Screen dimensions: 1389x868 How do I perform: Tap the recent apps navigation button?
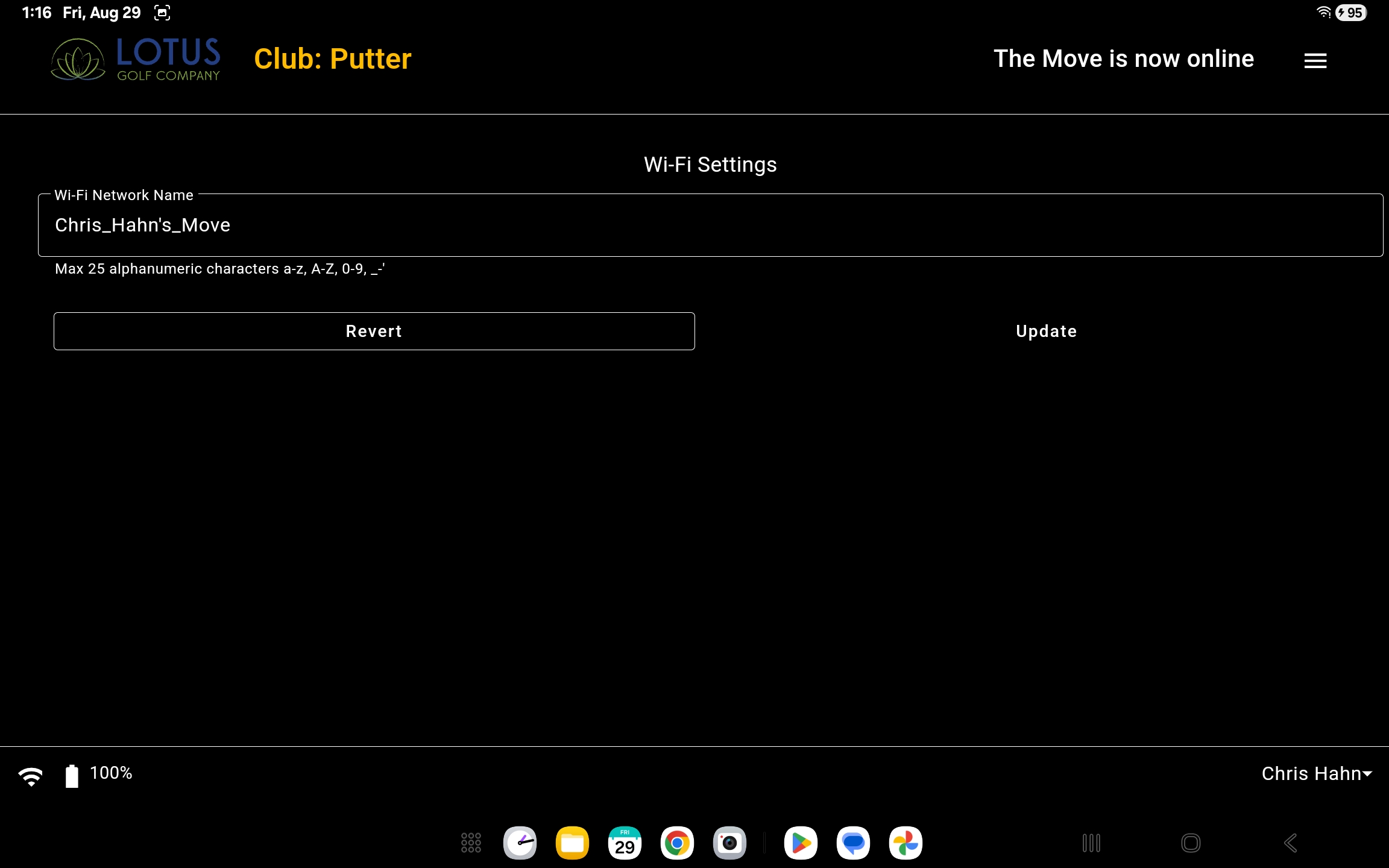pos(1091,843)
